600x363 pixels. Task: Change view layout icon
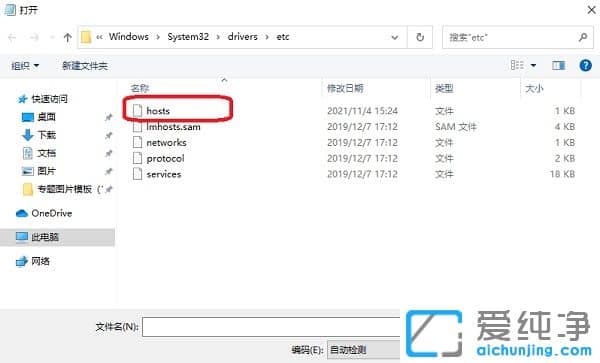click(517, 65)
